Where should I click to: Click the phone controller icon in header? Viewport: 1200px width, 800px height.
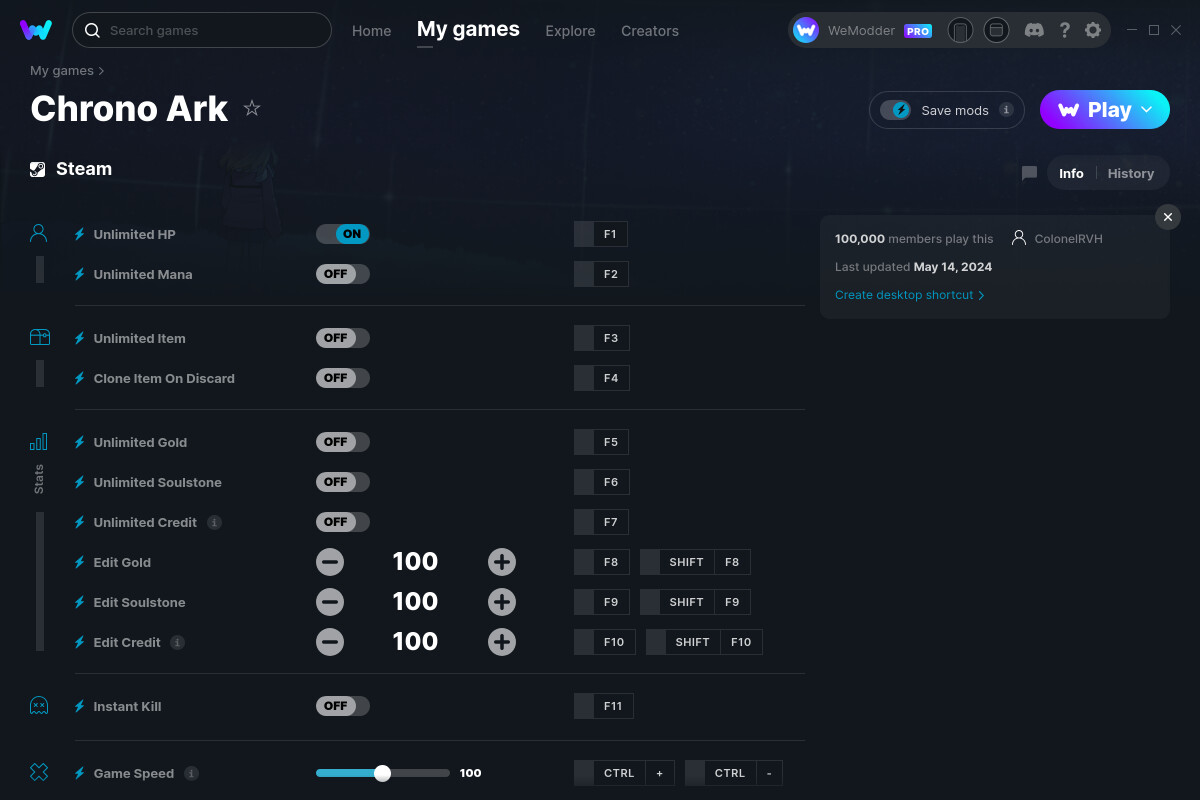pos(960,30)
